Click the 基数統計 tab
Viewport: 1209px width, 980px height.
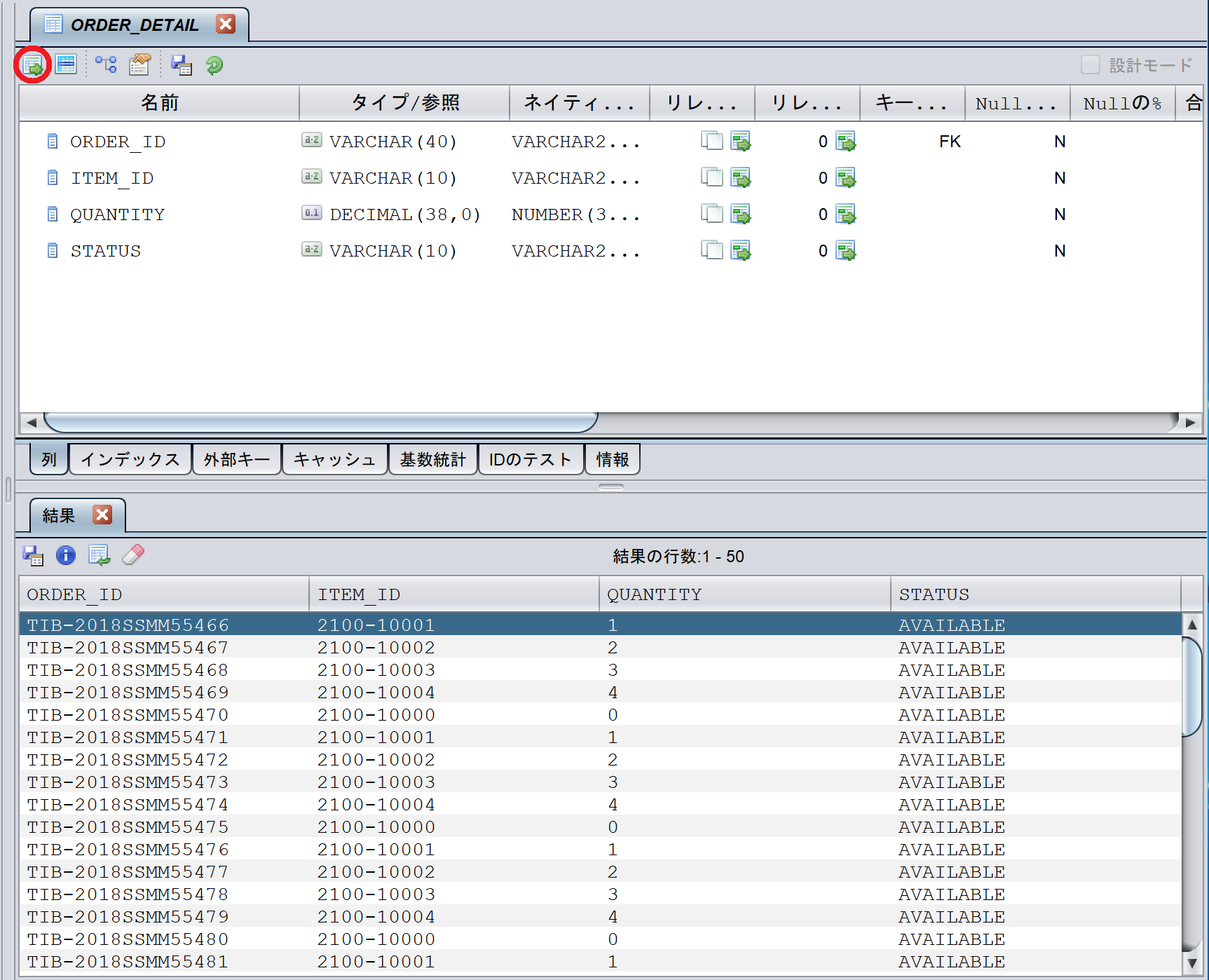click(432, 459)
